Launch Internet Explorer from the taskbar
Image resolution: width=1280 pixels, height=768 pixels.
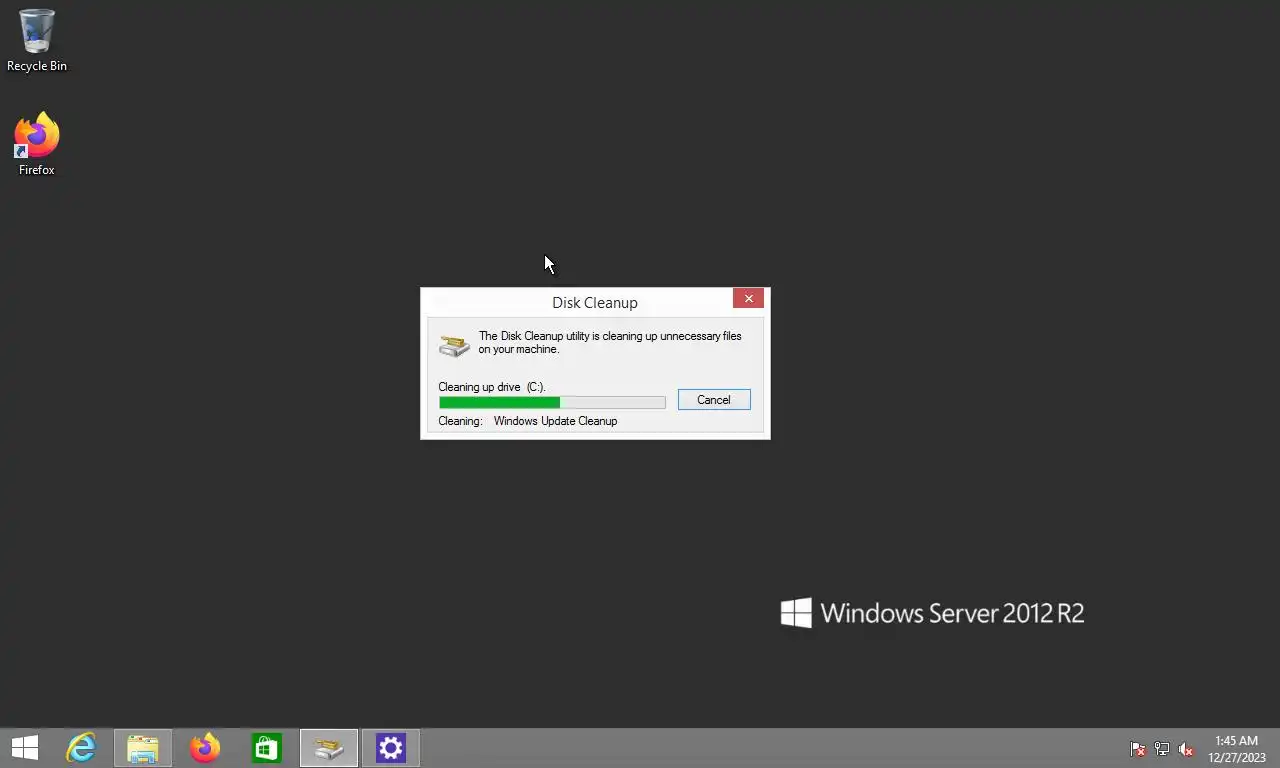[81, 748]
